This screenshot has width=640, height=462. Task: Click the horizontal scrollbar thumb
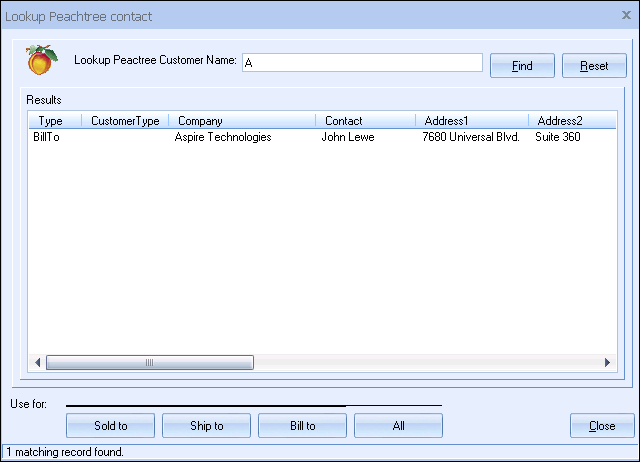(x=150, y=362)
